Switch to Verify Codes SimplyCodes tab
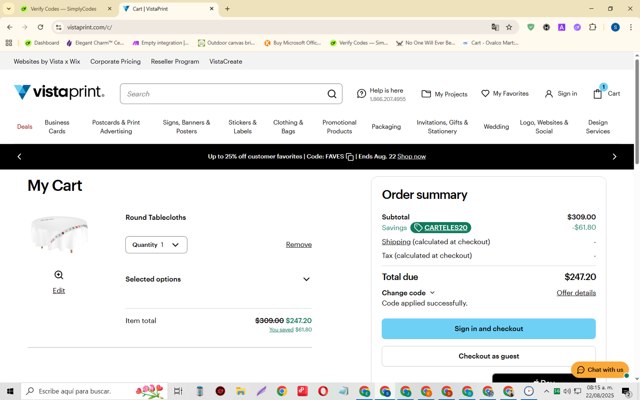Viewport: 640px width, 400px height. pos(63,9)
